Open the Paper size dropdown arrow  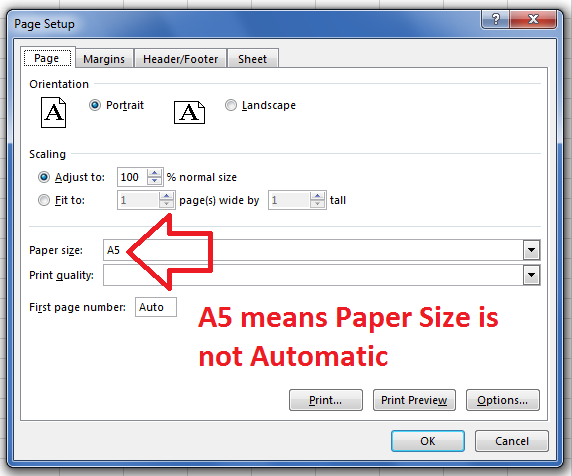(532, 250)
